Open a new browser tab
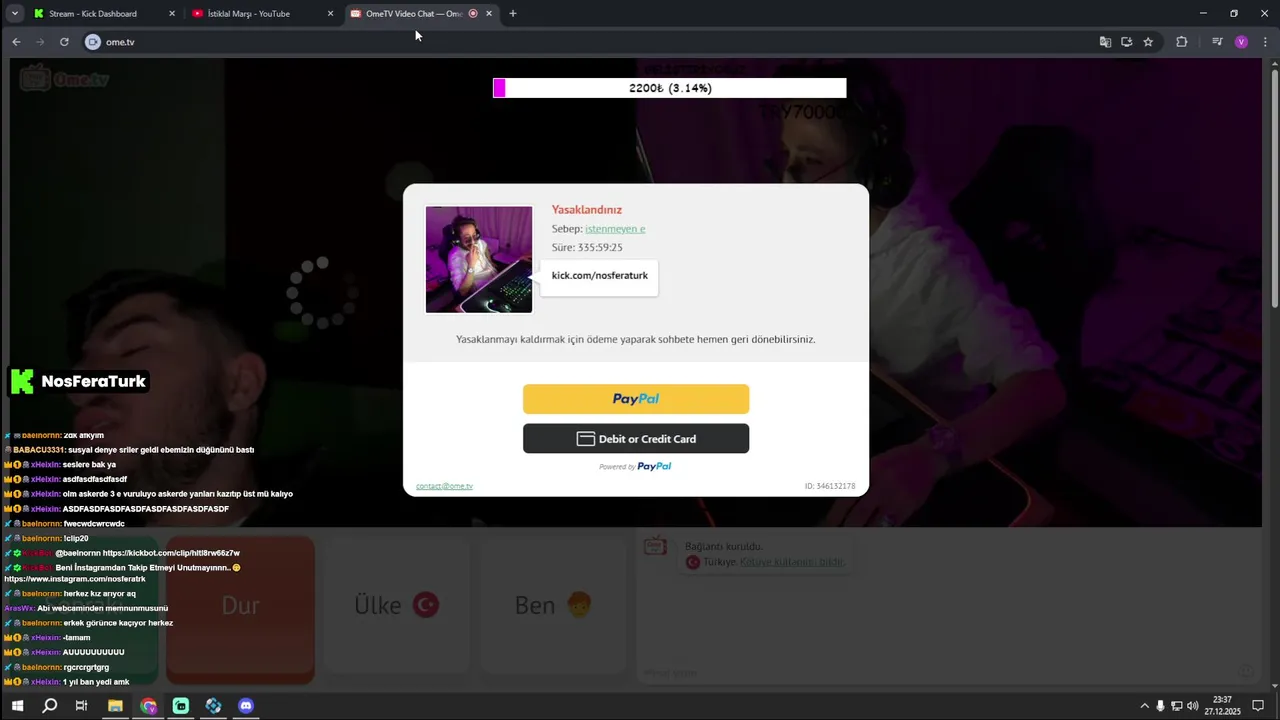 513,14
